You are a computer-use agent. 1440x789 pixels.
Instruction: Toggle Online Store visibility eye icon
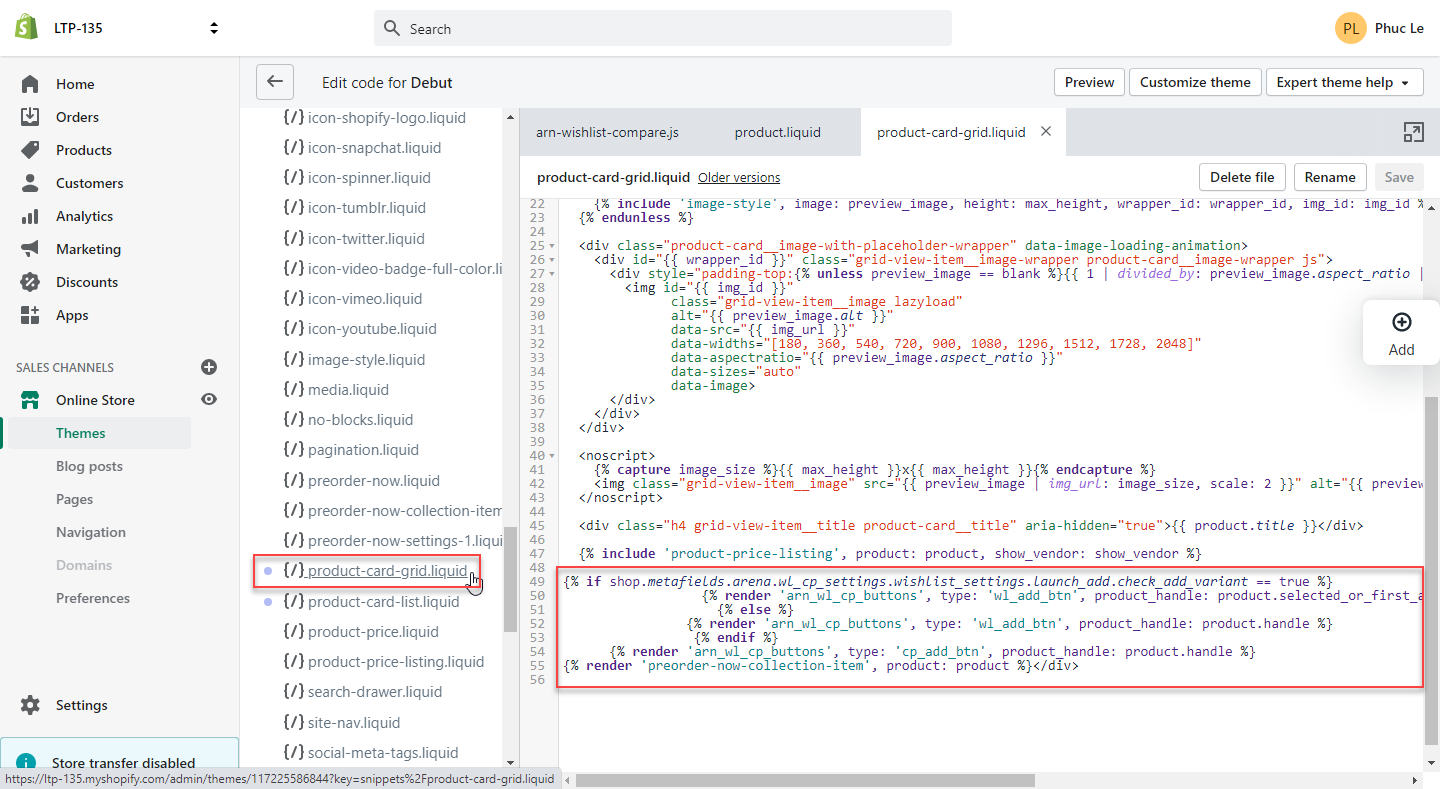[208, 399]
